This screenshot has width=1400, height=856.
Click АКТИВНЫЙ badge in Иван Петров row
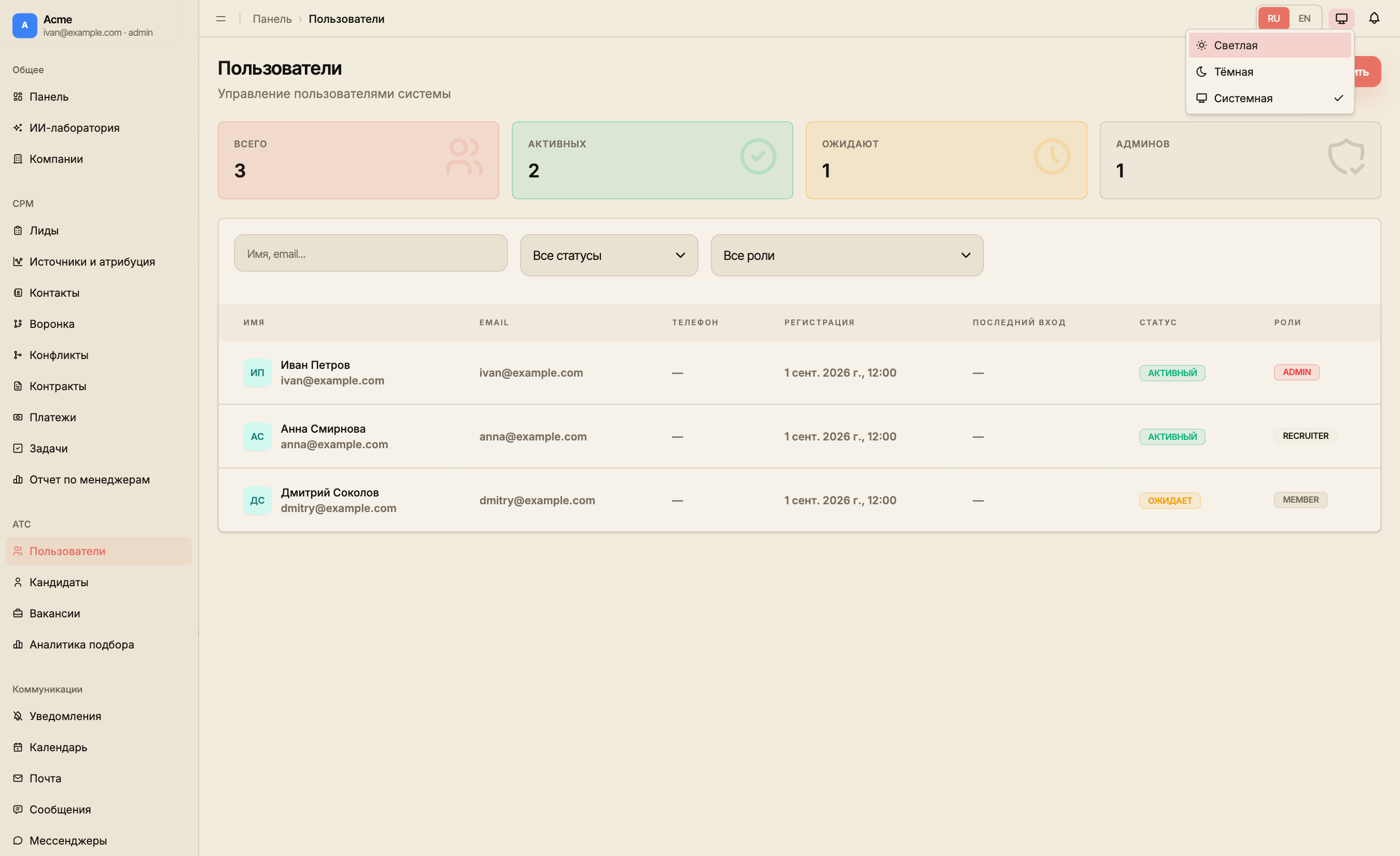(x=1172, y=373)
